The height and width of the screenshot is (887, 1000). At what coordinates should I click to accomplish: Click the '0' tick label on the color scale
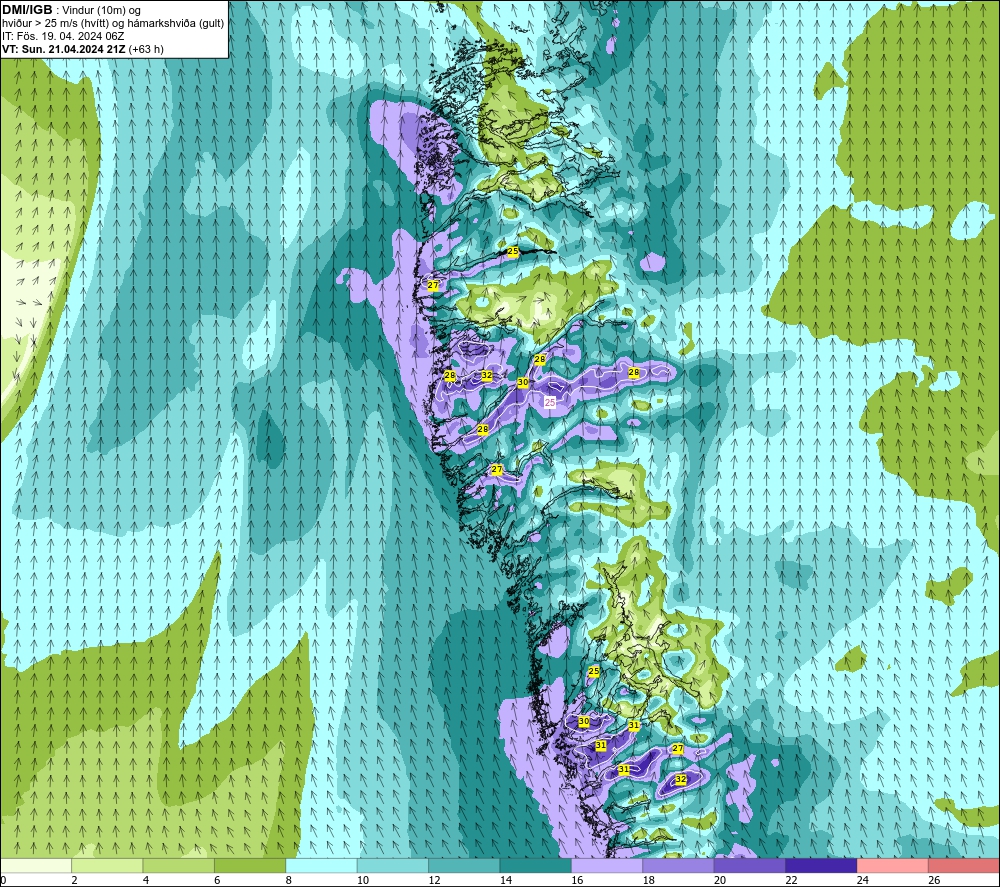pos(3,880)
